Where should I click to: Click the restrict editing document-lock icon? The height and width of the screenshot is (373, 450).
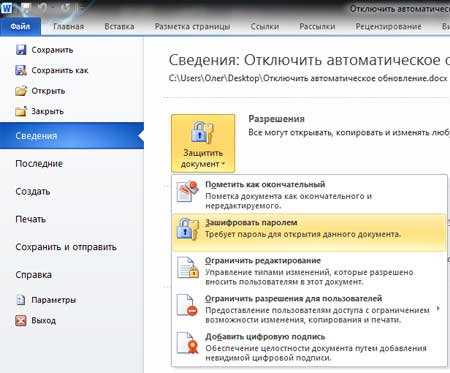[188, 267]
